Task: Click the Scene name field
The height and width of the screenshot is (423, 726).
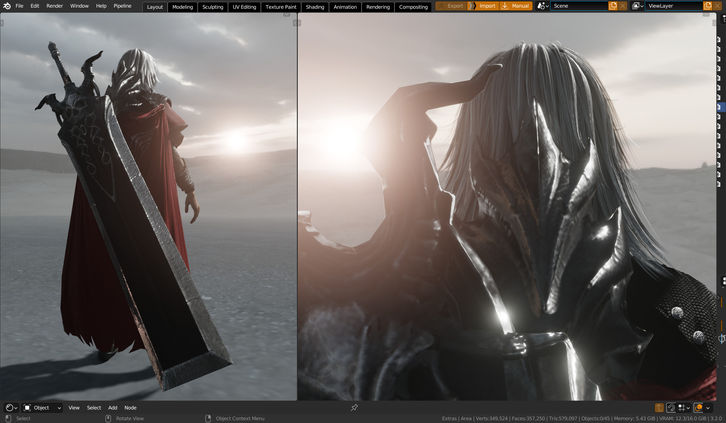Action: click(579, 6)
